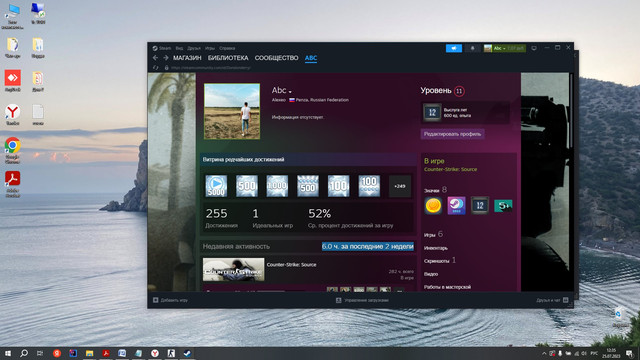The image size is (640, 360).
Task: Click the 255 Достижения stat
Action: coord(221,218)
